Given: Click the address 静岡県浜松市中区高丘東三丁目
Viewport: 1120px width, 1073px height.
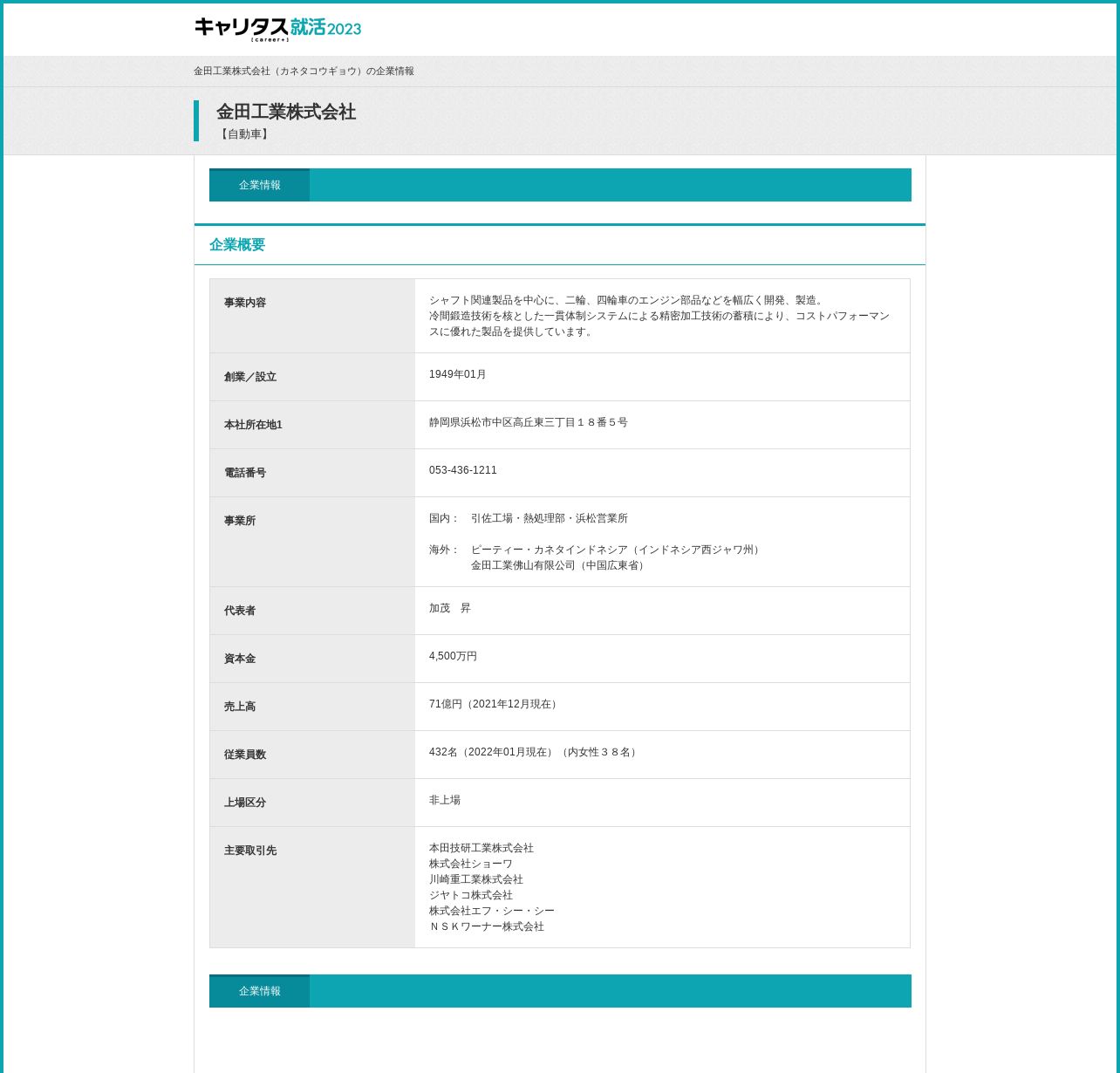Looking at the screenshot, I should [529, 422].
